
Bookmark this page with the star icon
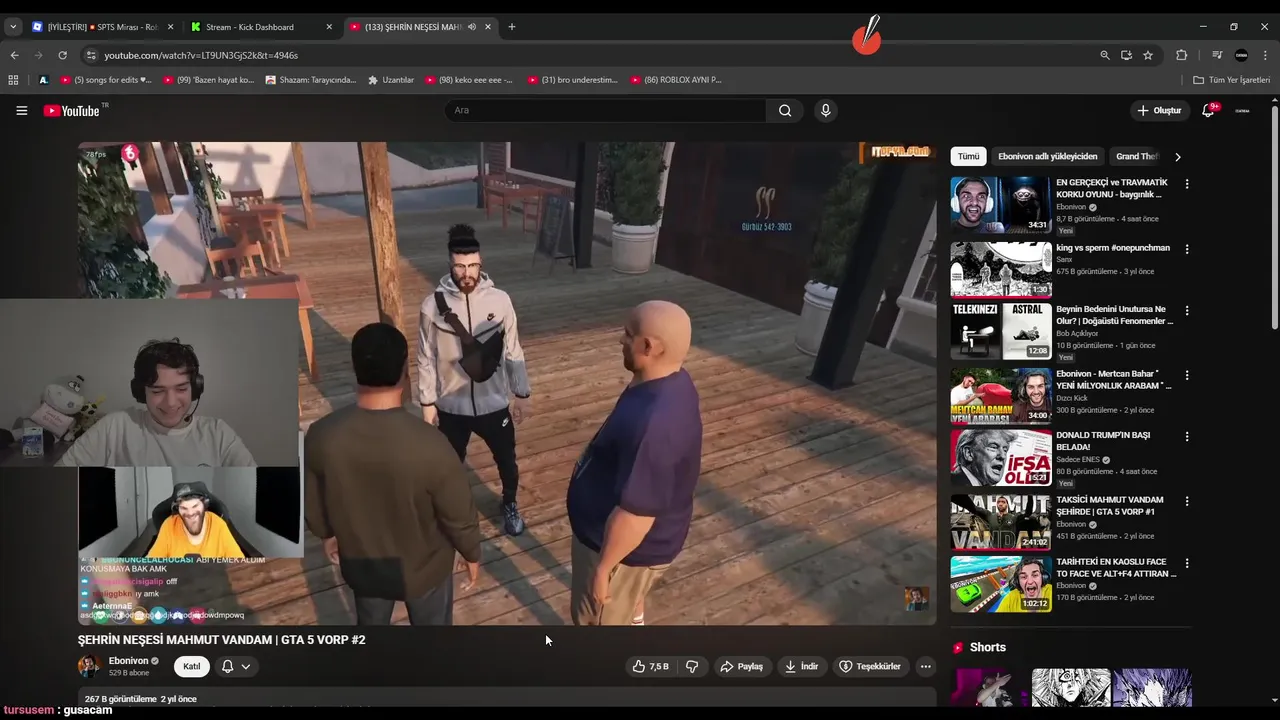pyautogui.click(x=1148, y=55)
